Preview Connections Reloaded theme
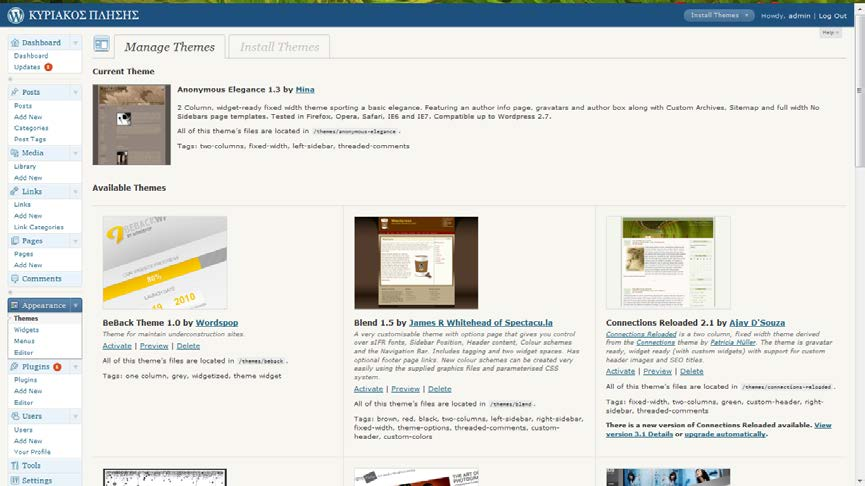 (658, 371)
